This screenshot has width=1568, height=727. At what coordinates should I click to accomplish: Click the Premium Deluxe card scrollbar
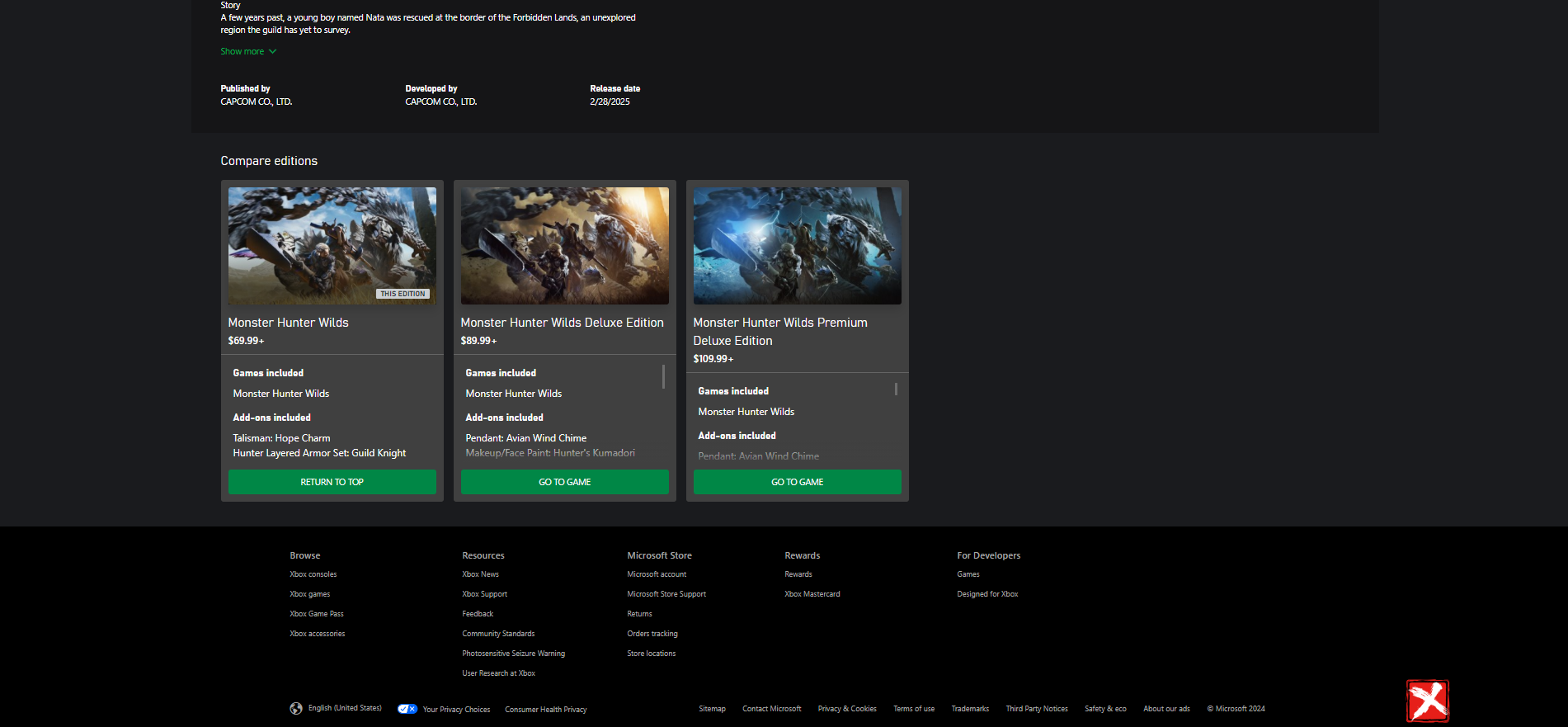pos(896,389)
